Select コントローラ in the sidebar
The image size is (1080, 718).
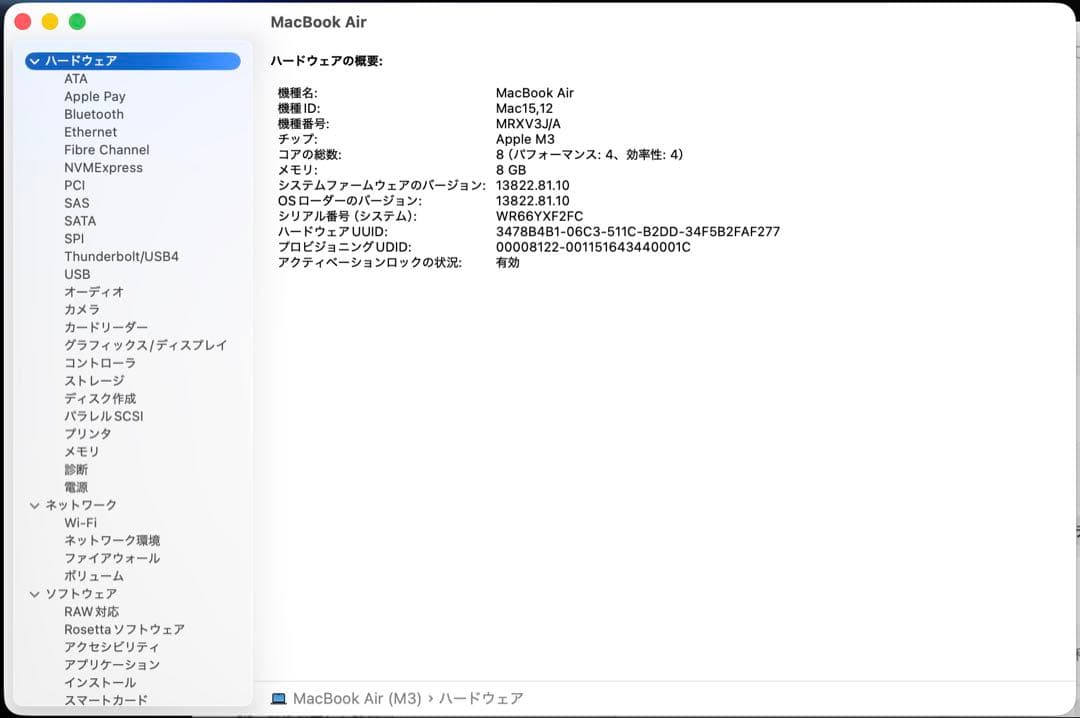coord(100,363)
